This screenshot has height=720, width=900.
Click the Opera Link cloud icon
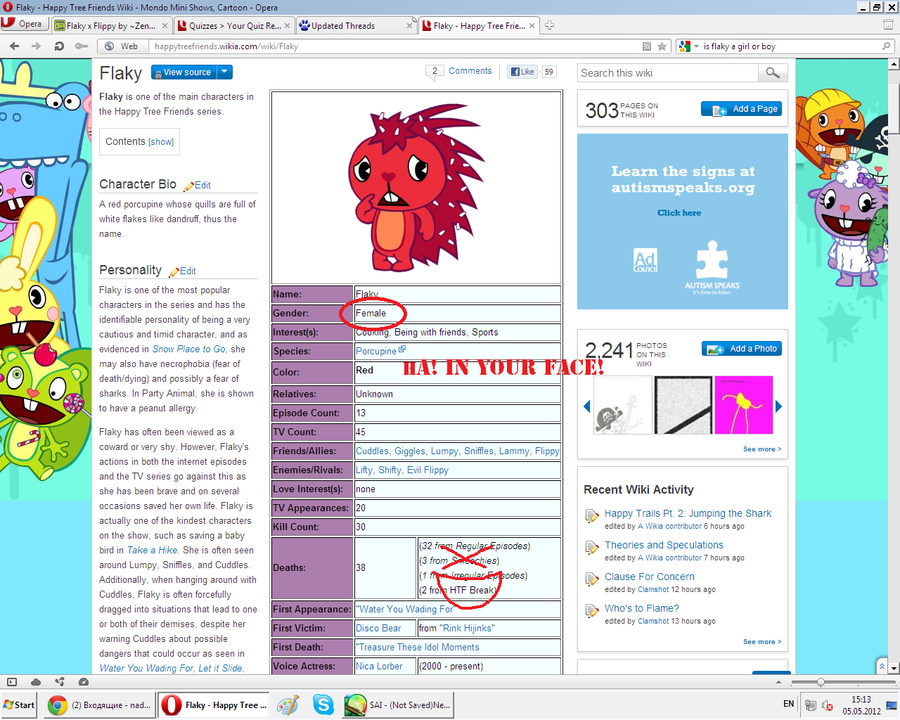36,682
